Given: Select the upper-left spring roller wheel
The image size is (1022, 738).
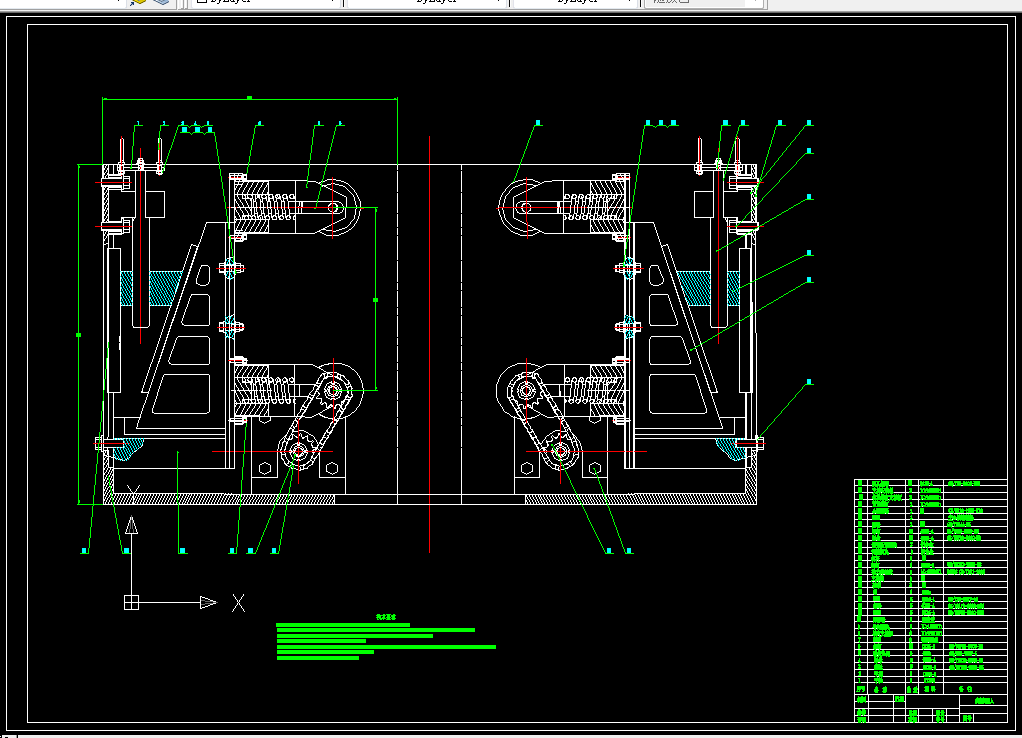Looking at the screenshot, I should (332, 208).
